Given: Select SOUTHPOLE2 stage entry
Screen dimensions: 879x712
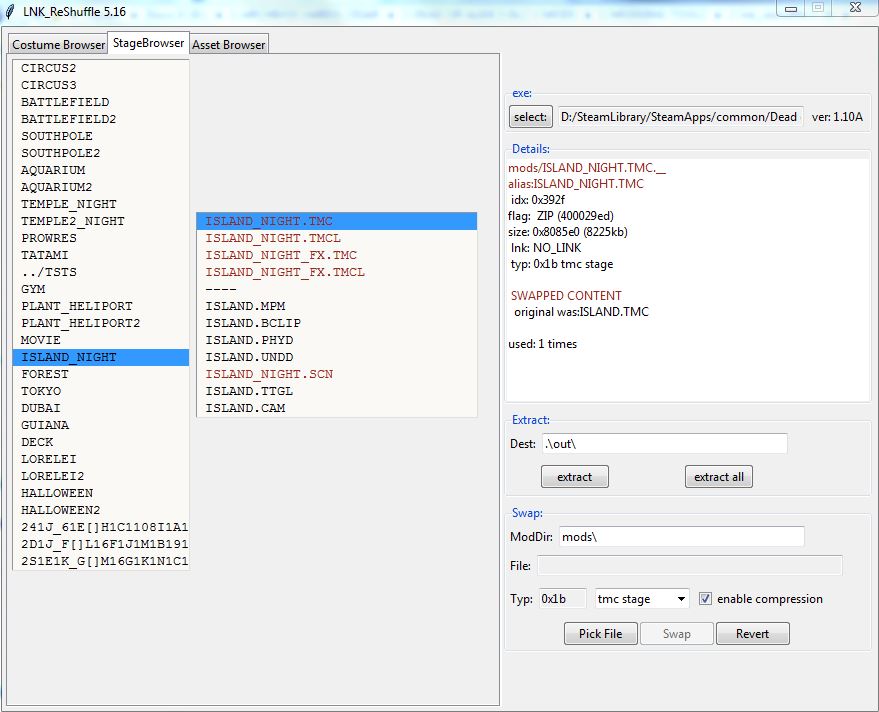Looking at the screenshot, I should [x=101, y=153].
